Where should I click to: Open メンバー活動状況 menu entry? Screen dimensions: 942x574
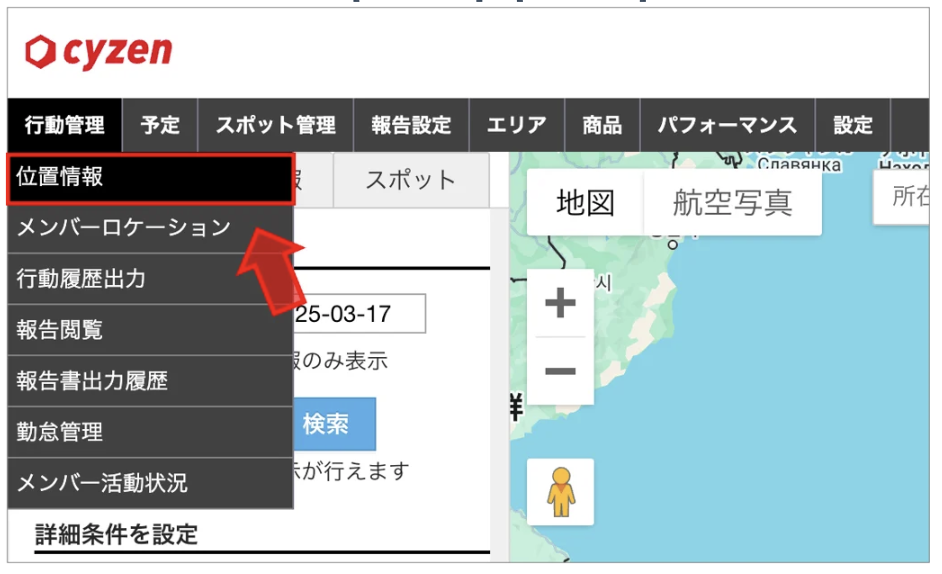[150, 483]
